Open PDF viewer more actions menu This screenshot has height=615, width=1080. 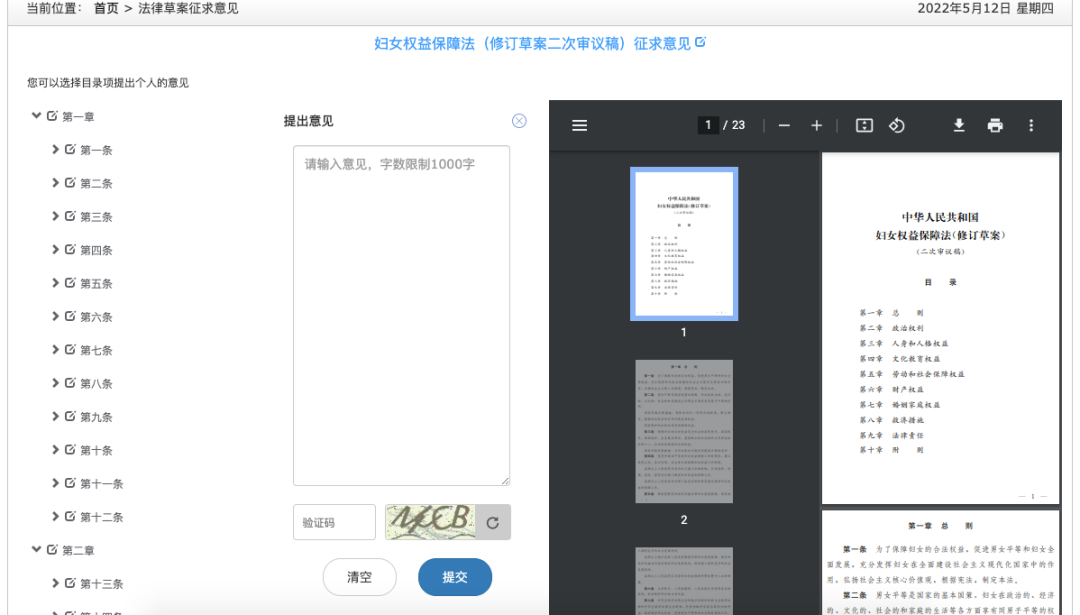(x=1031, y=125)
